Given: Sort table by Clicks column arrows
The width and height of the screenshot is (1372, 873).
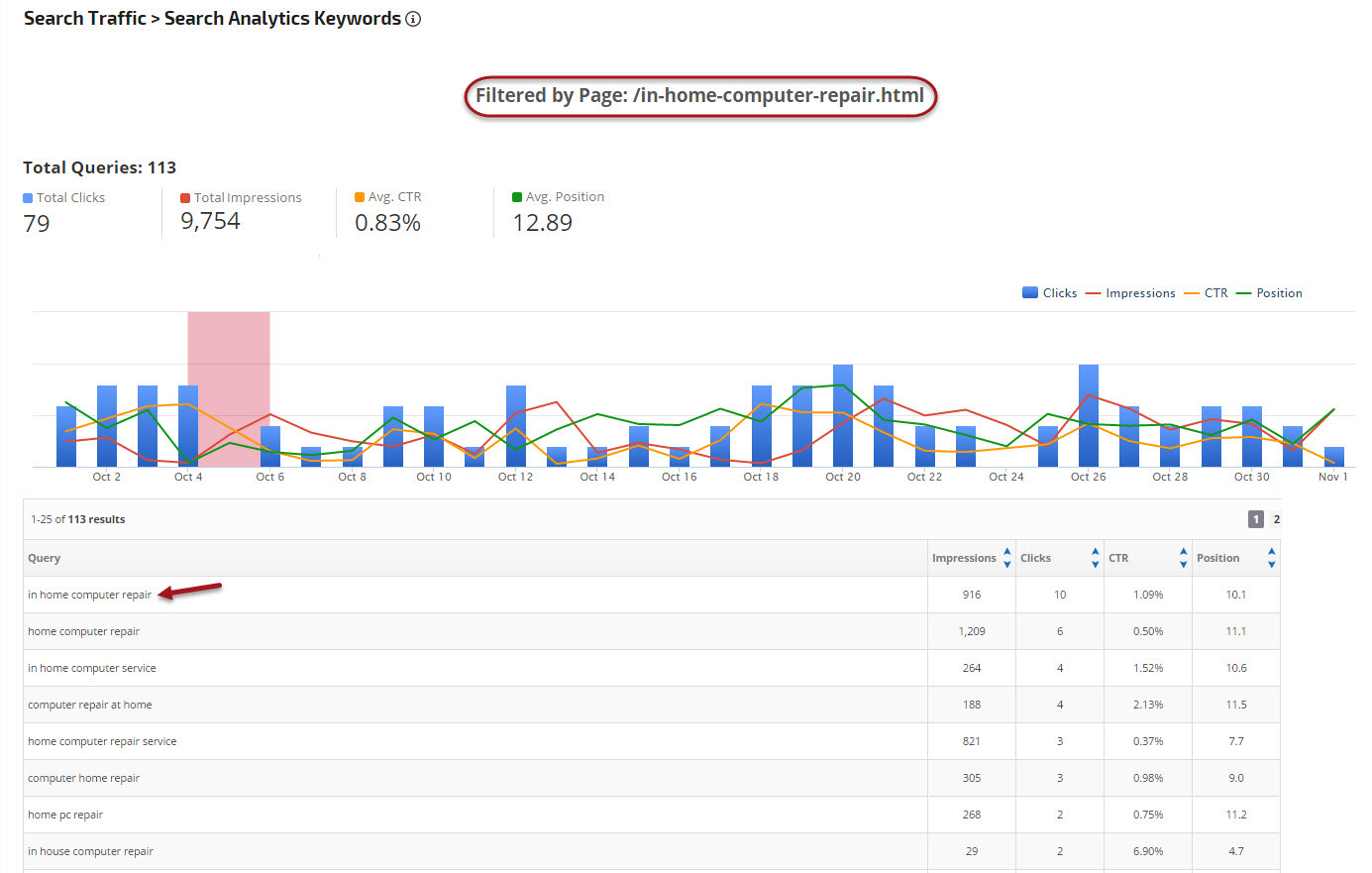Looking at the screenshot, I should coord(1095,558).
